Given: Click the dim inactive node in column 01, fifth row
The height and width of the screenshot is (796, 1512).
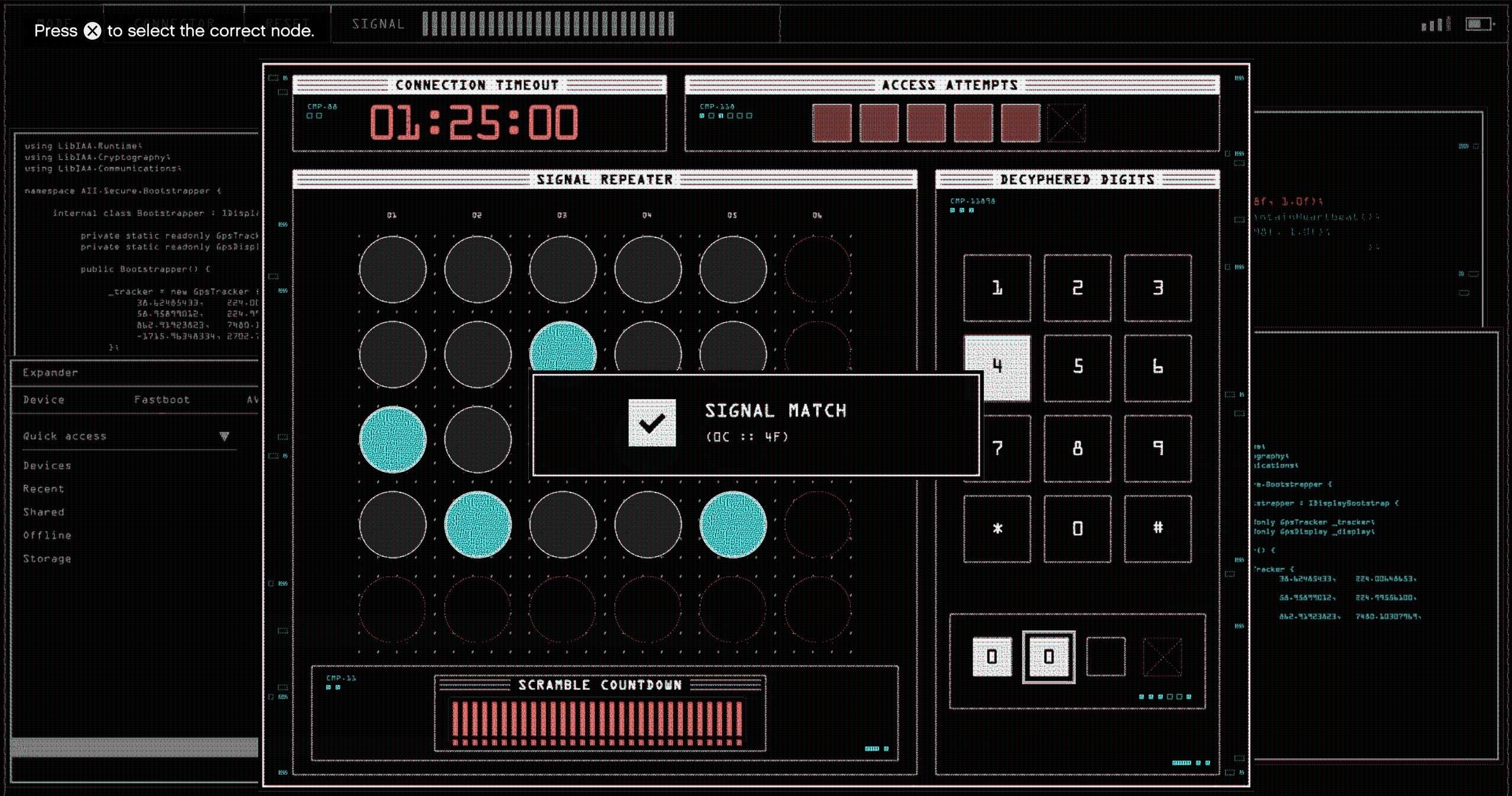Looking at the screenshot, I should 392,609.
